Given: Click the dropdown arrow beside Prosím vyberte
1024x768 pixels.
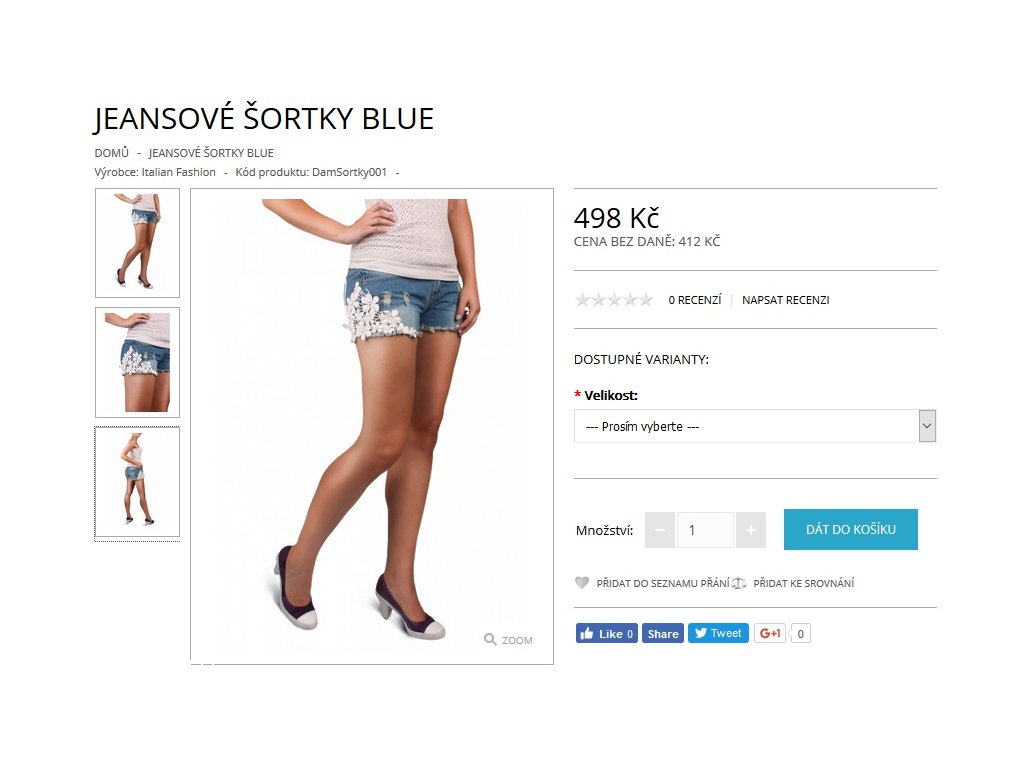Looking at the screenshot, I should pos(927,426).
